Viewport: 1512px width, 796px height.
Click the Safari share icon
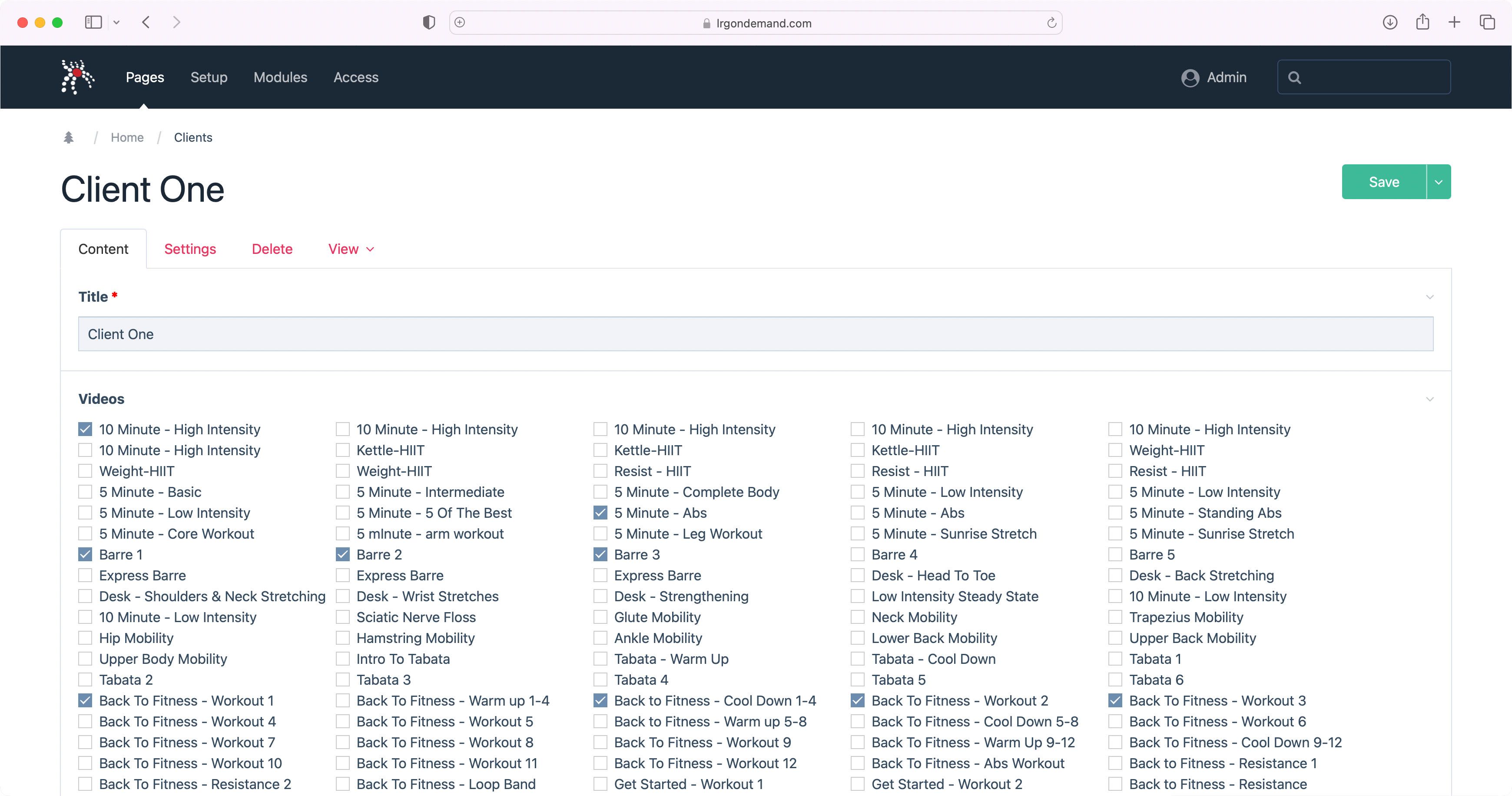pos(1422,22)
